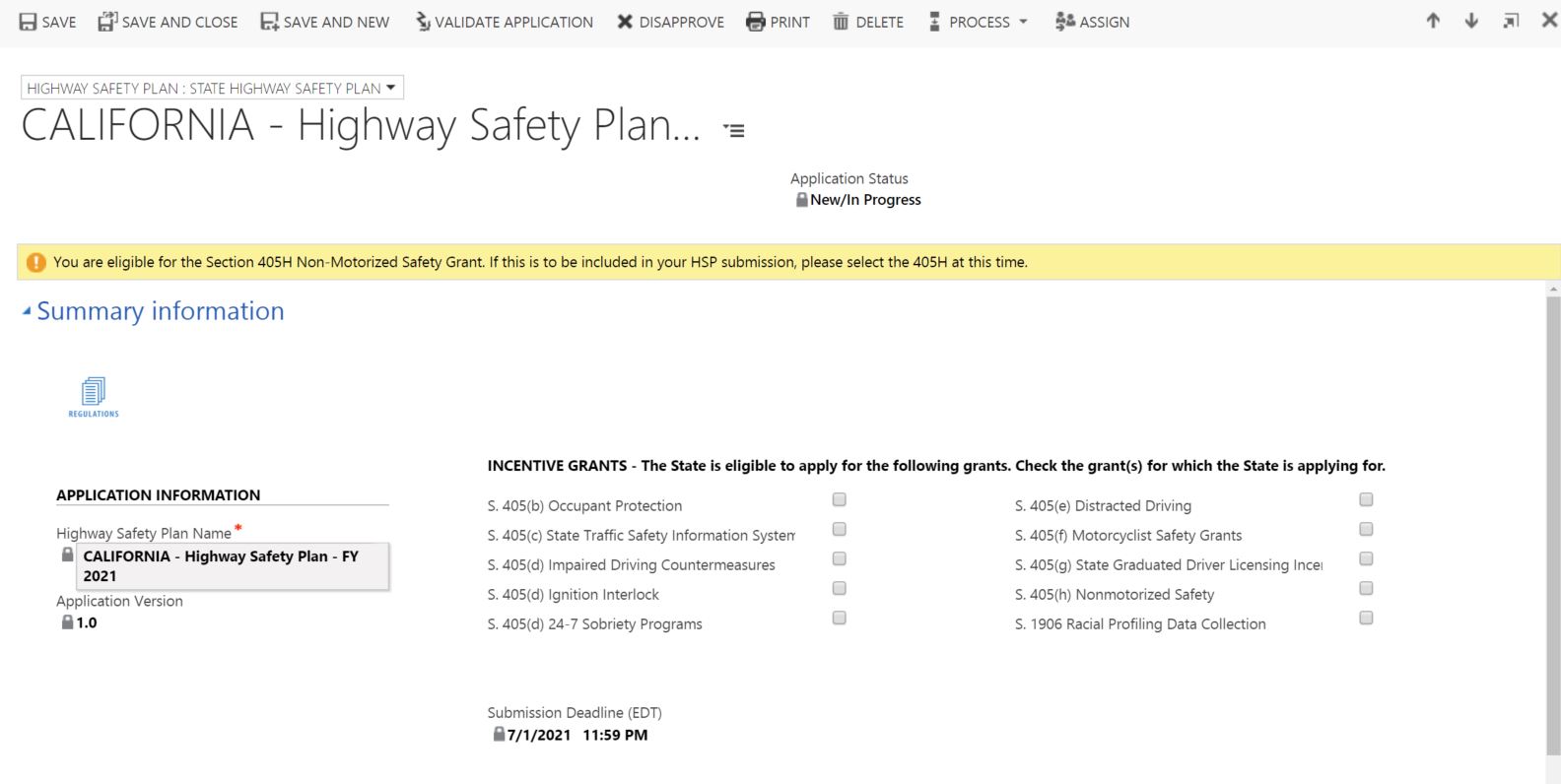Click the Highway Safety Plan Name field
This screenshot has width=1561, height=784.
233,566
